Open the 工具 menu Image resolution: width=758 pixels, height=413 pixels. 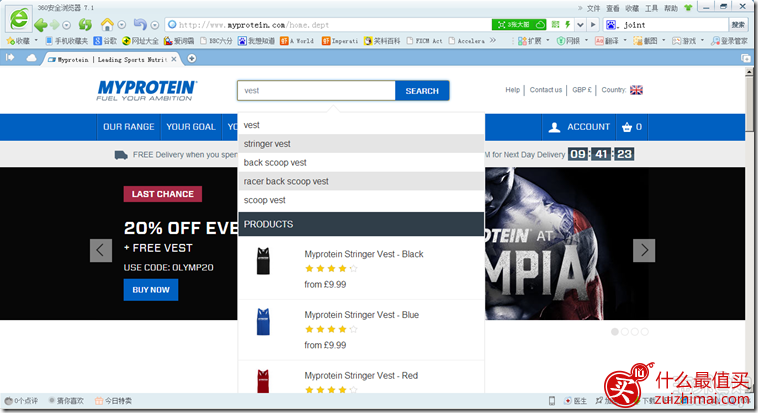[x=651, y=8]
